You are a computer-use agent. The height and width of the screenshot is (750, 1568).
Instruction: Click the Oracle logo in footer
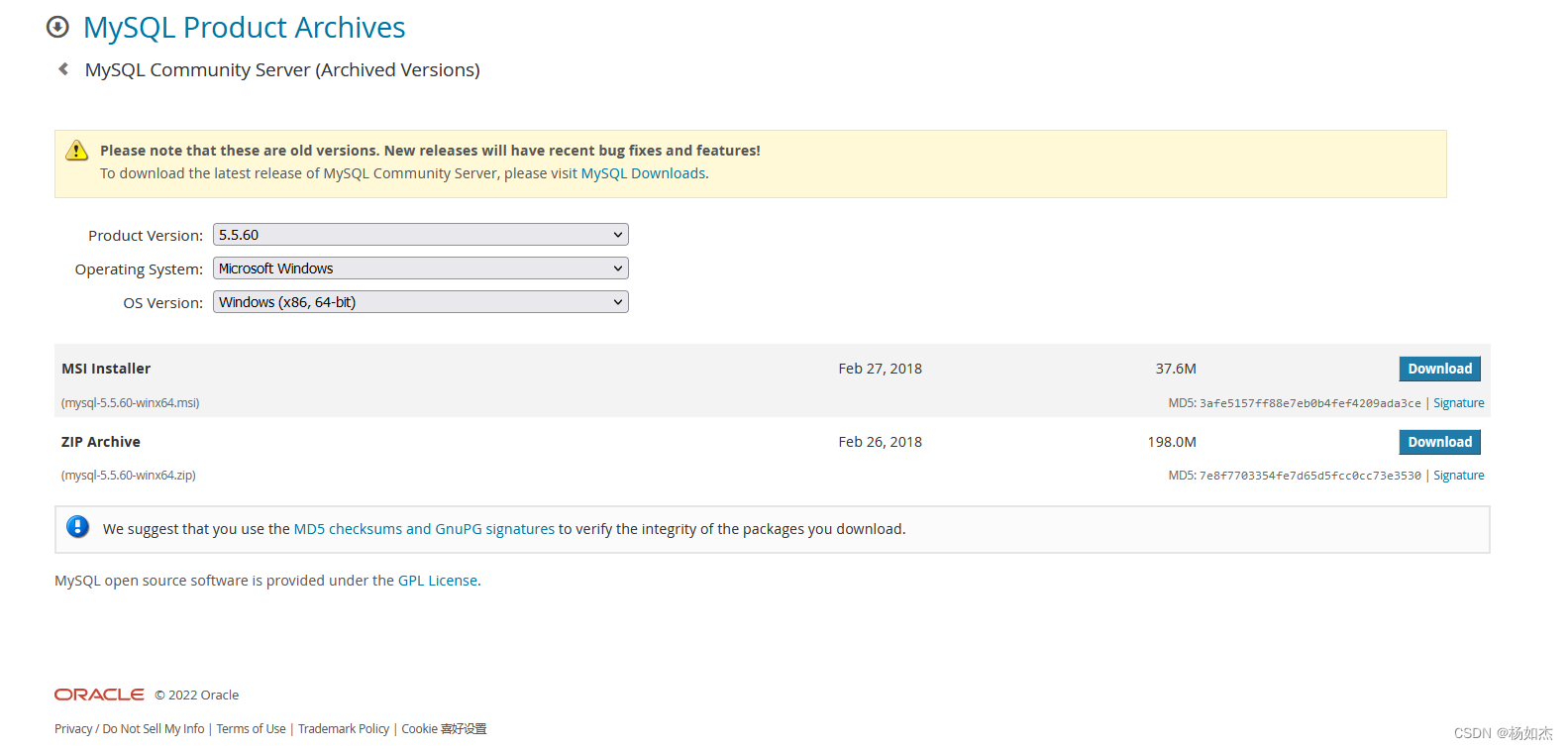[99, 695]
